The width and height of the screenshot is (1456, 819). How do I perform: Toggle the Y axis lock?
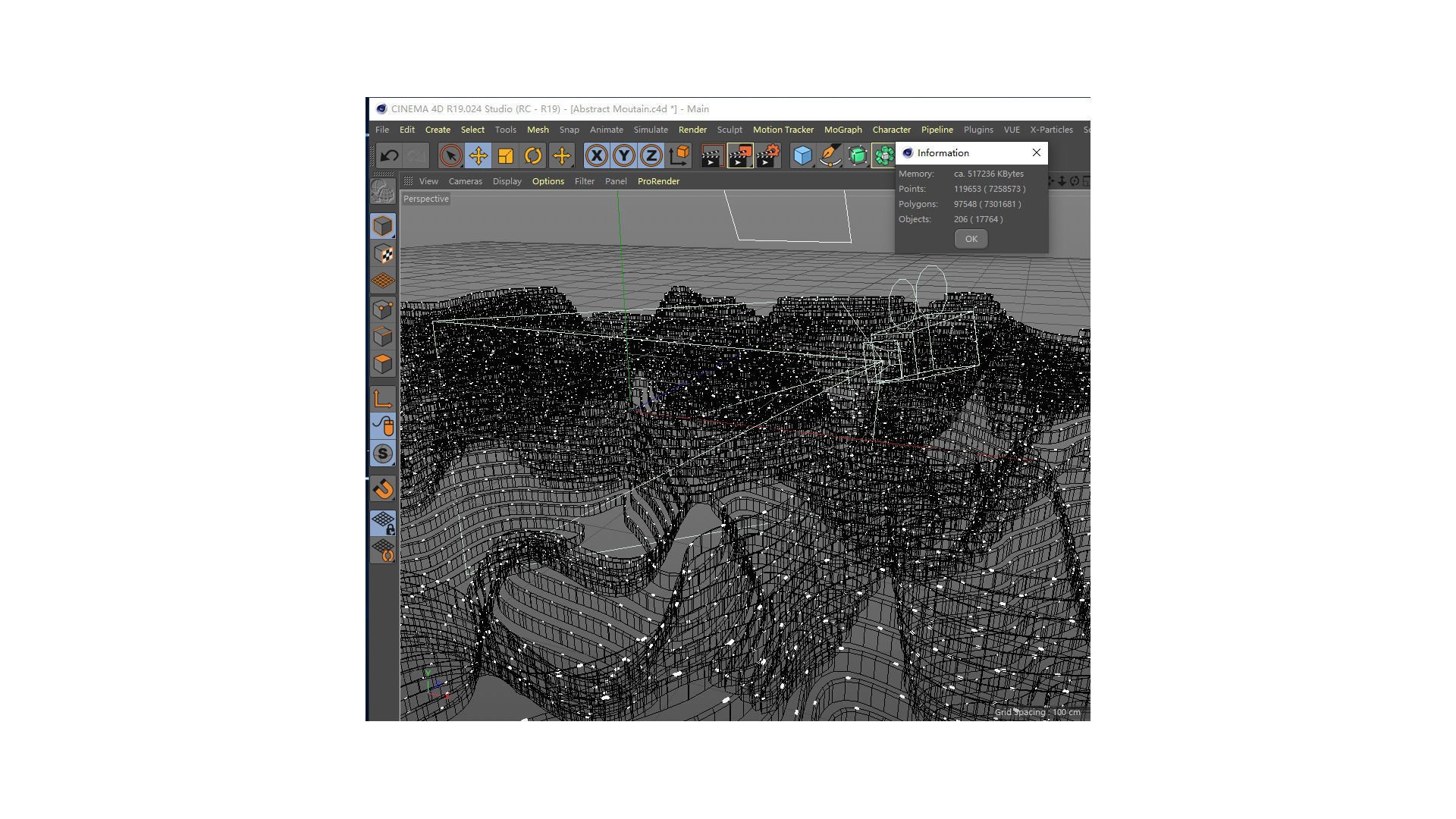click(x=624, y=156)
